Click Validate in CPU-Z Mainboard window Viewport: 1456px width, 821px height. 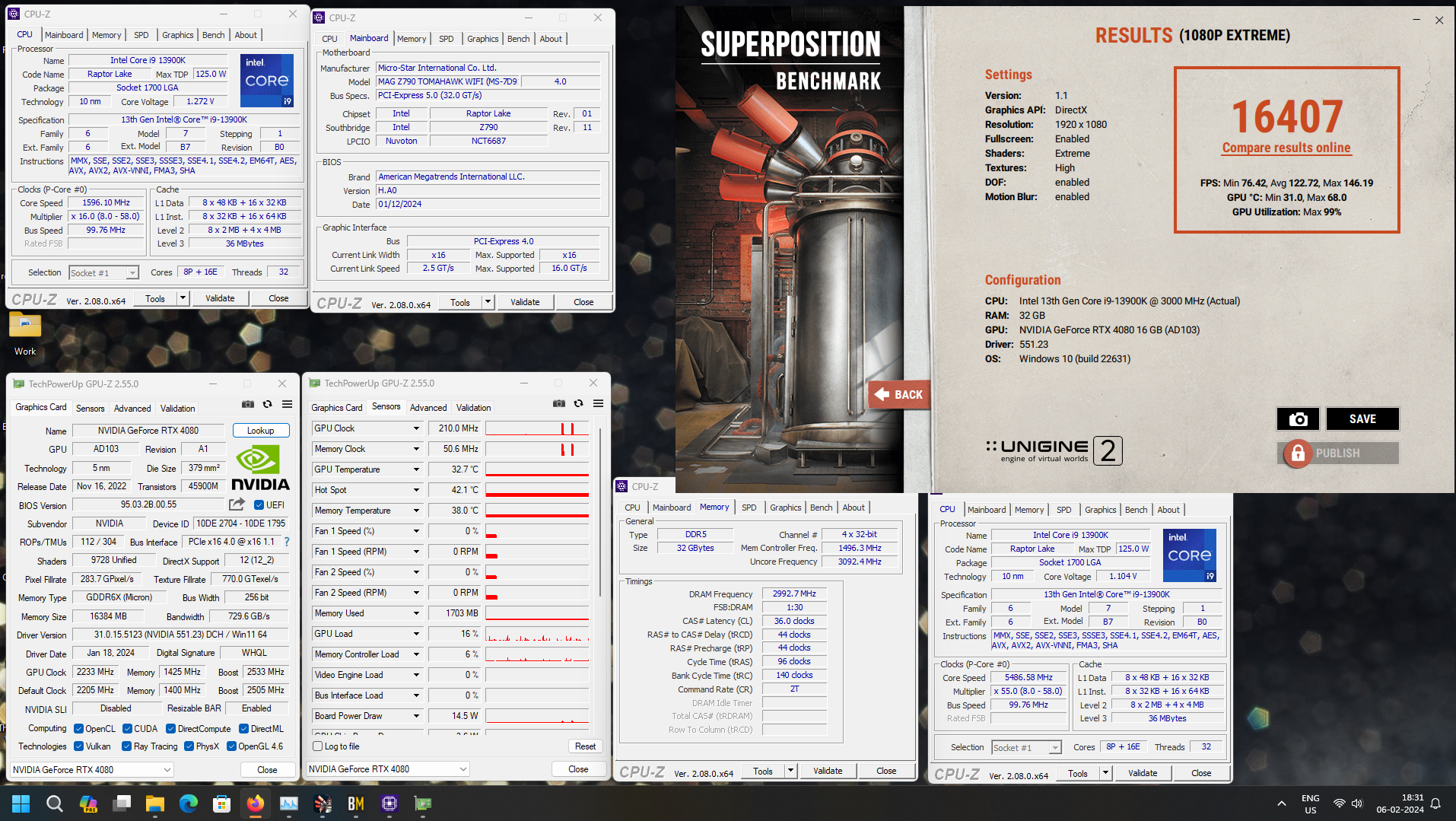point(525,302)
